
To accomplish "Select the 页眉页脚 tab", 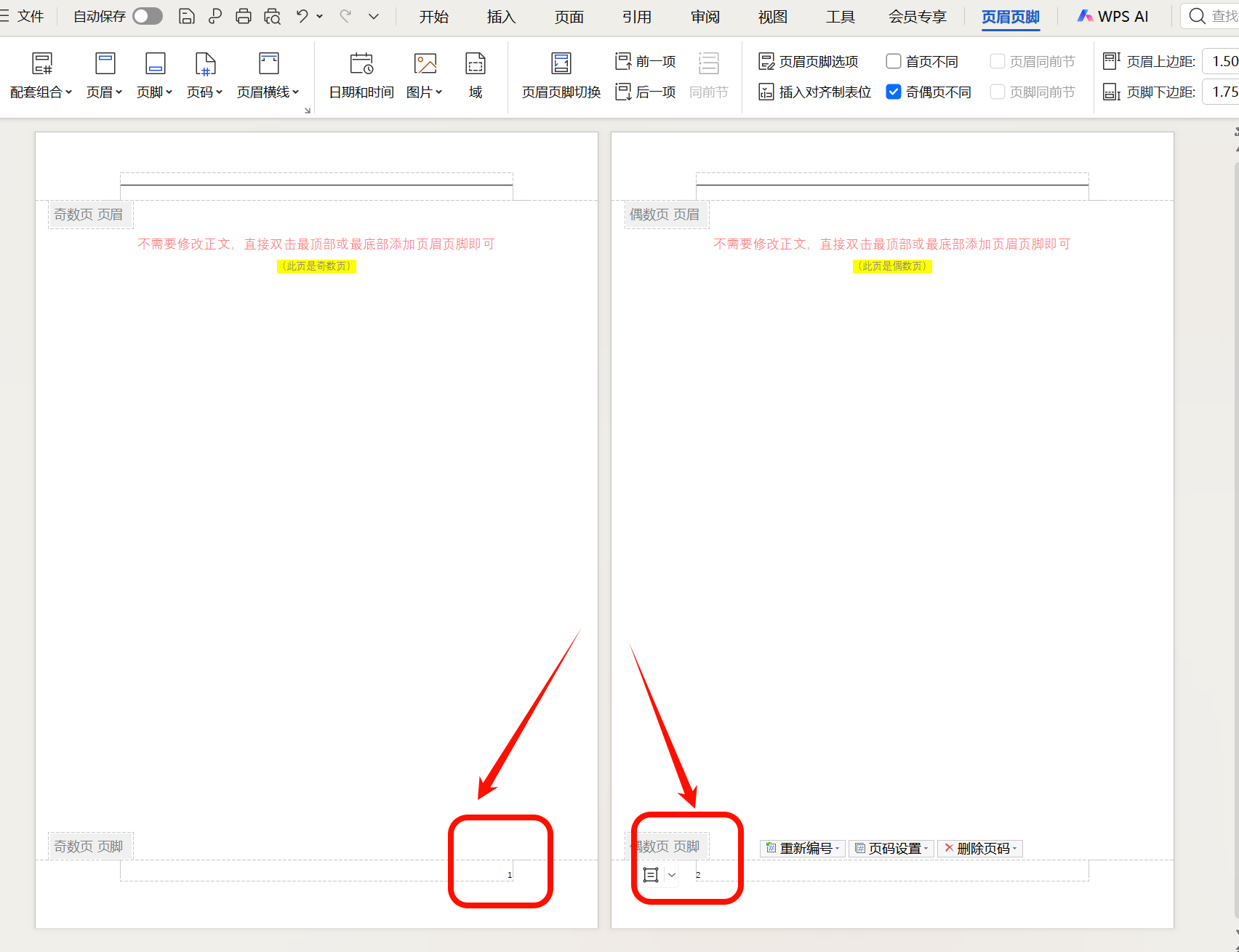I will pyautogui.click(x=1011, y=16).
